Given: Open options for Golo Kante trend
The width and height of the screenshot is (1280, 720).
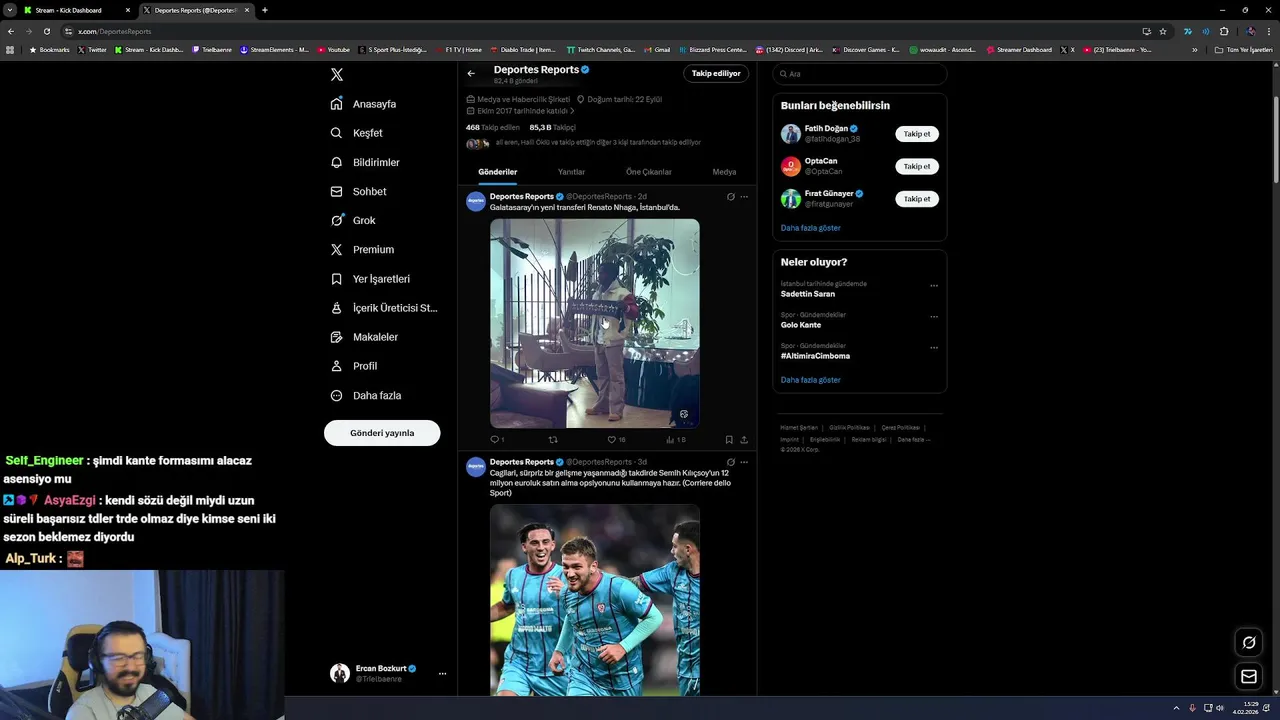Looking at the screenshot, I should click(x=934, y=317).
